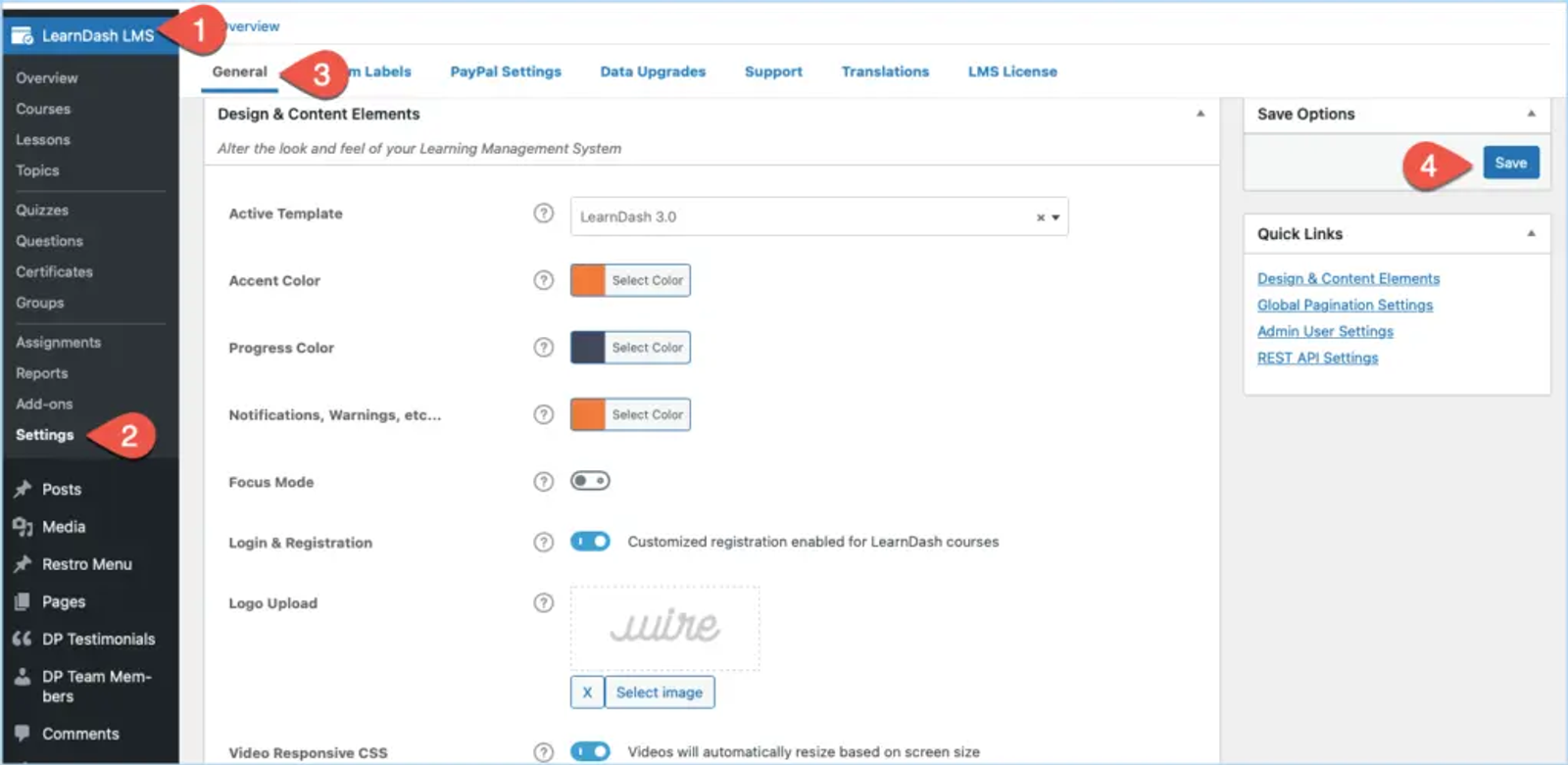The width and height of the screenshot is (1568, 765).
Task: Pick Progress Color via dark swatch
Action: point(588,348)
